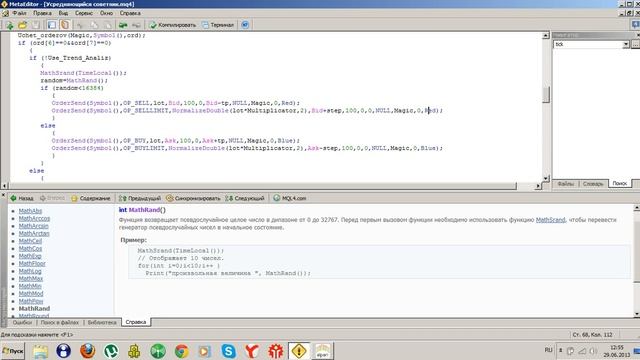
Task: Open Yandex browser from the taskbar
Action: click(252, 351)
